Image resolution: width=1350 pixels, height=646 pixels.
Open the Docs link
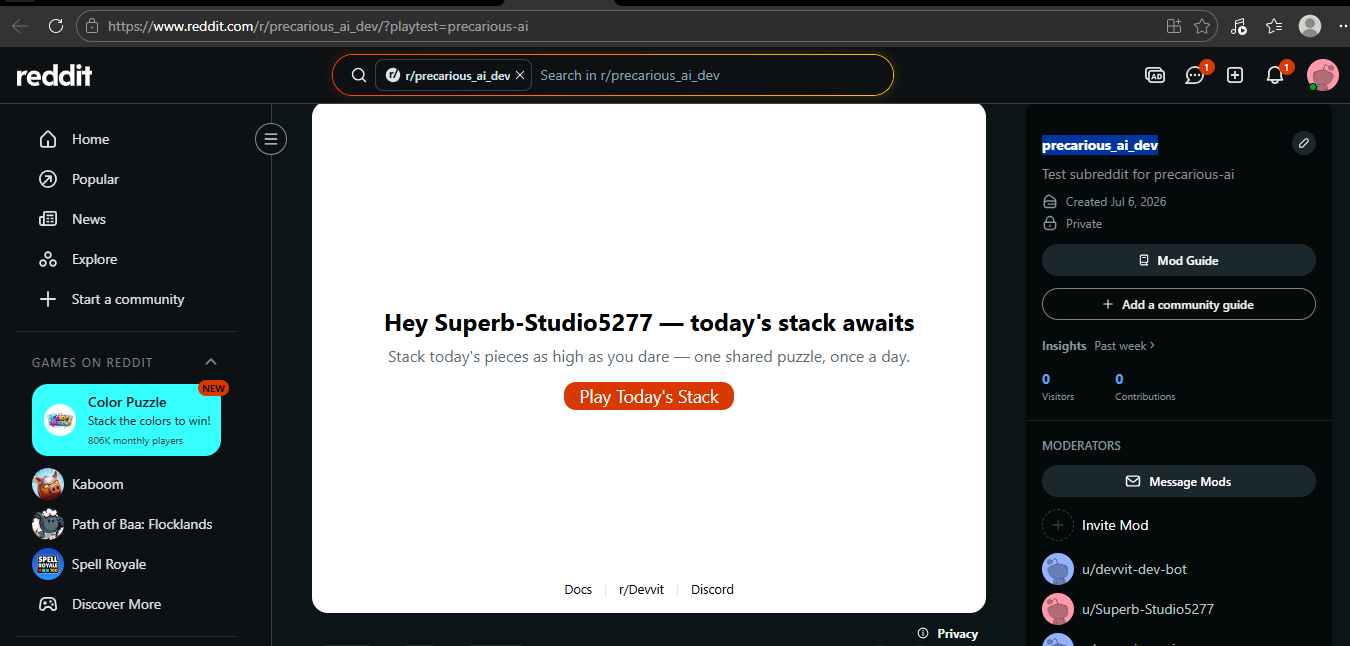(578, 589)
